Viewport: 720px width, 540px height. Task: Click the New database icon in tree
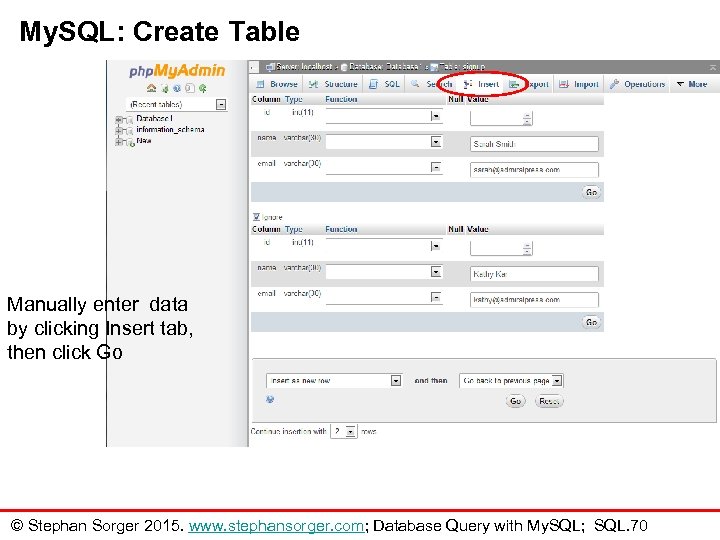[x=130, y=142]
